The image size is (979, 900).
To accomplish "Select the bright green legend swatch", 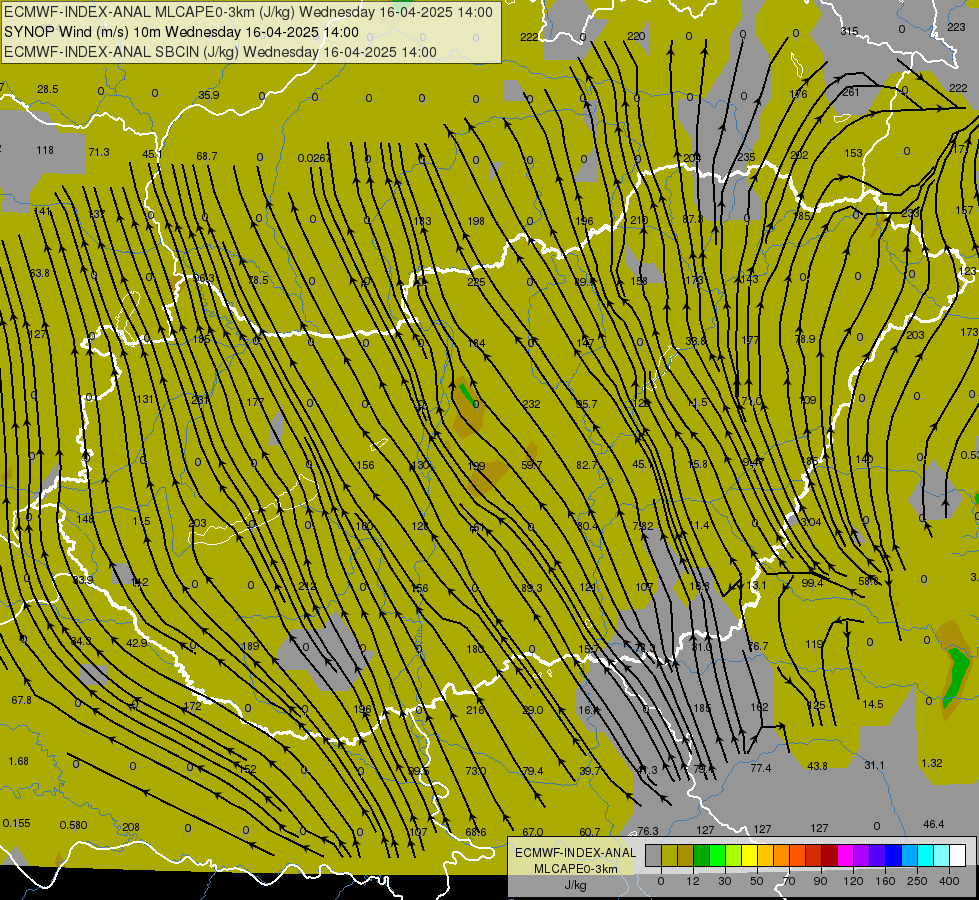I will tap(717, 855).
